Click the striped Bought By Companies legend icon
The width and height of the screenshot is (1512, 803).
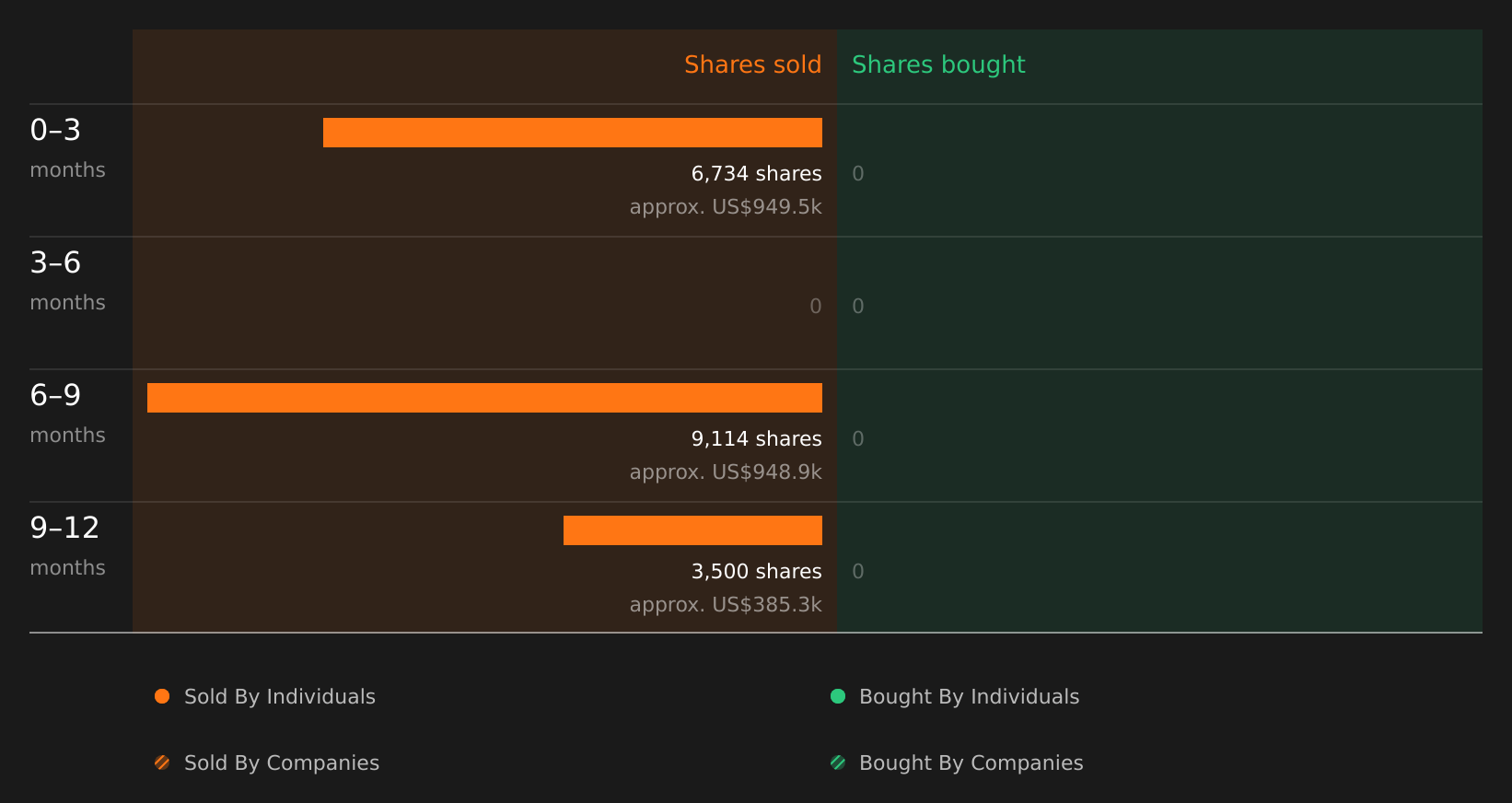(838, 762)
